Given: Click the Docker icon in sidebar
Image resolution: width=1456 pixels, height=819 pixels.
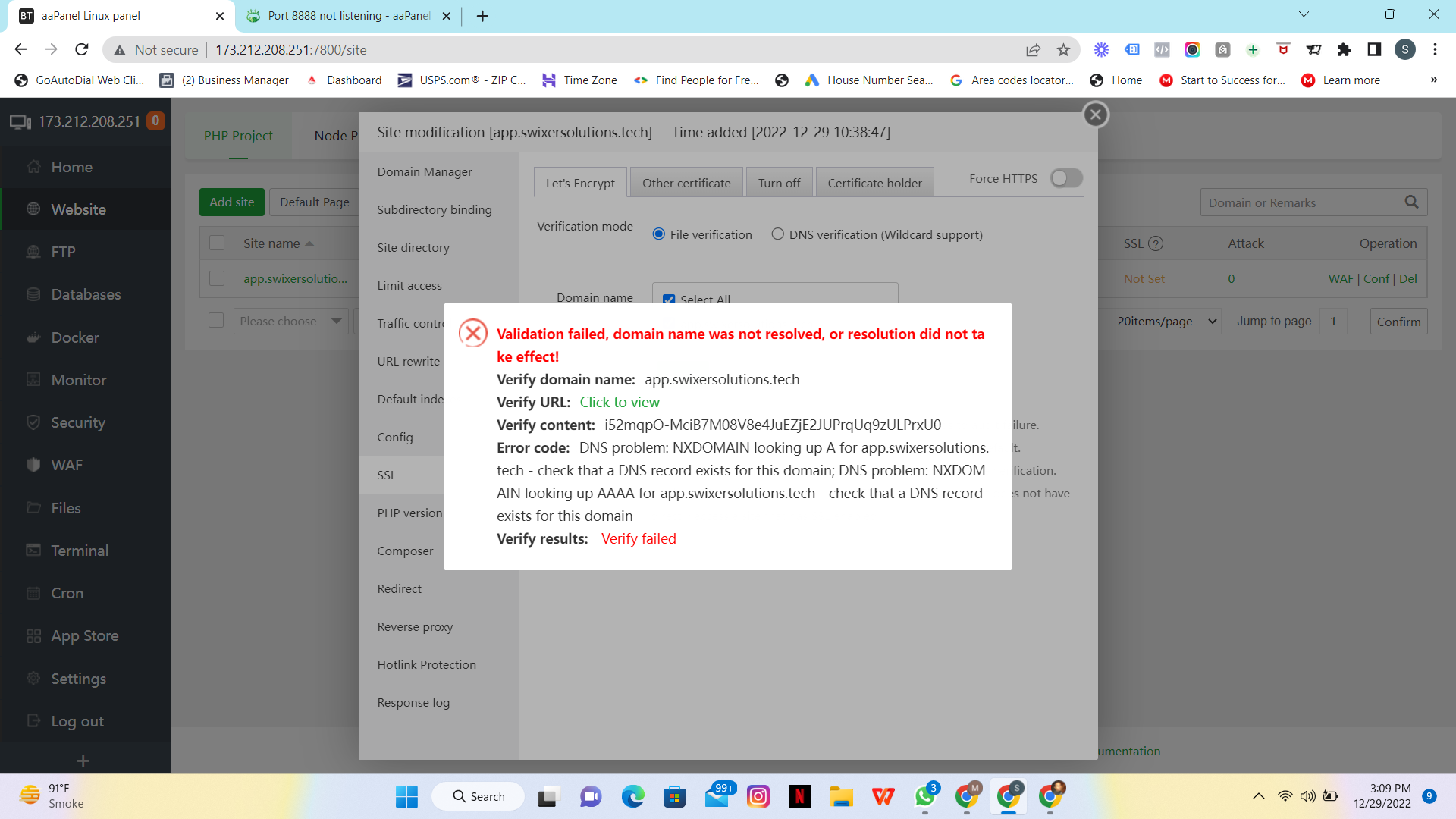Looking at the screenshot, I should point(33,337).
